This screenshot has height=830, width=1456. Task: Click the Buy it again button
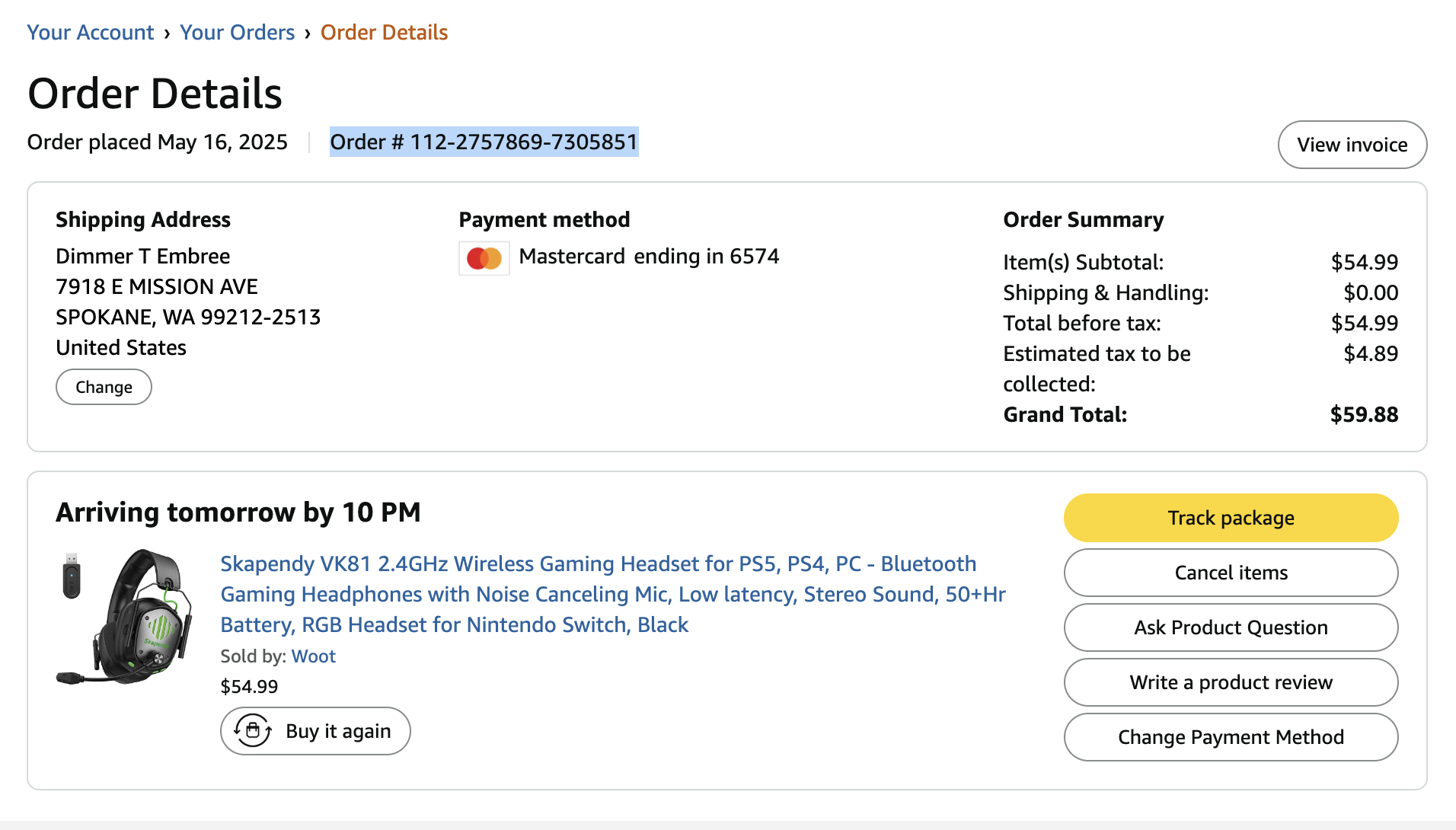click(x=315, y=731)
